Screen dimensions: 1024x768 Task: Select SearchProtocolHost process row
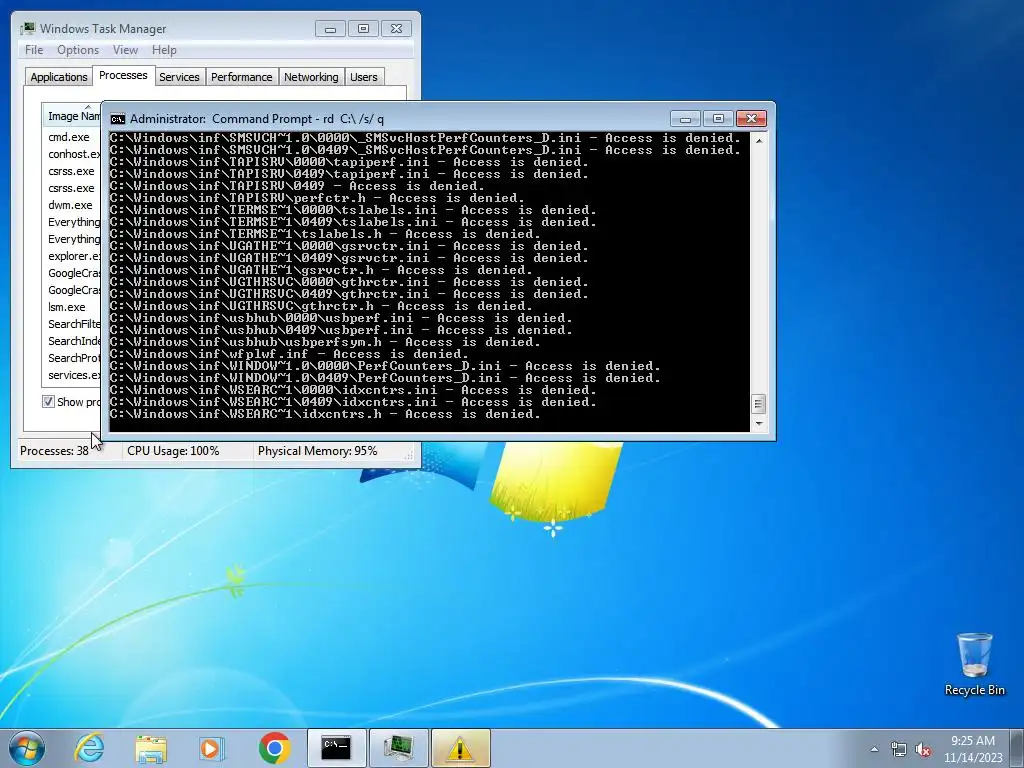pos(72,358)
